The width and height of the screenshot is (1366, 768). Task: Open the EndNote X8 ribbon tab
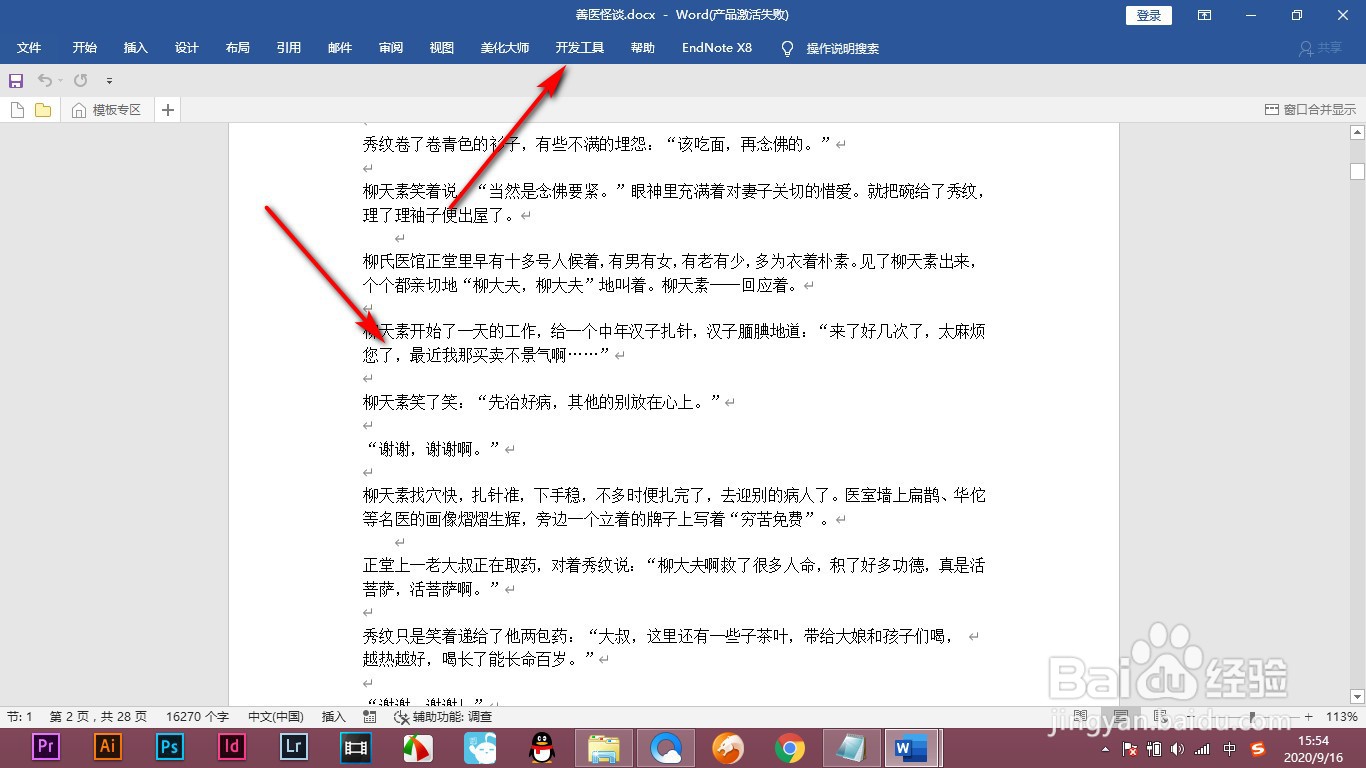(x=716, y=47)
